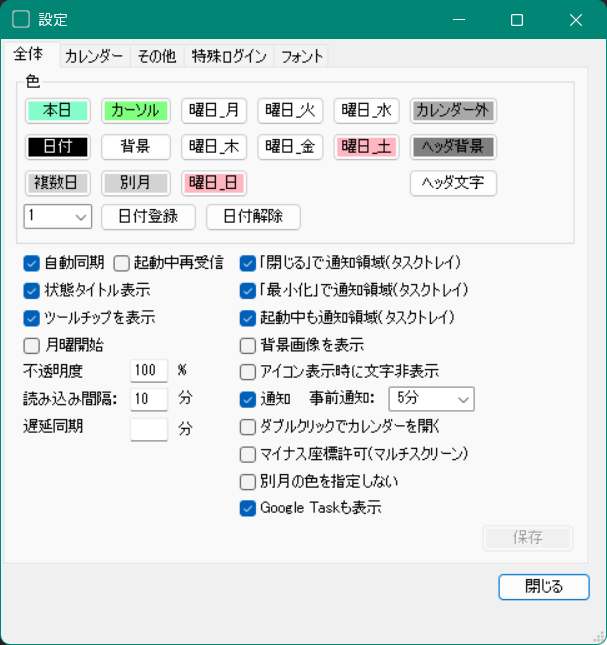Open the 特殊ログイン tab
Image resolution: width=607 pixels, height=645 pixels.
coord(229,56)
